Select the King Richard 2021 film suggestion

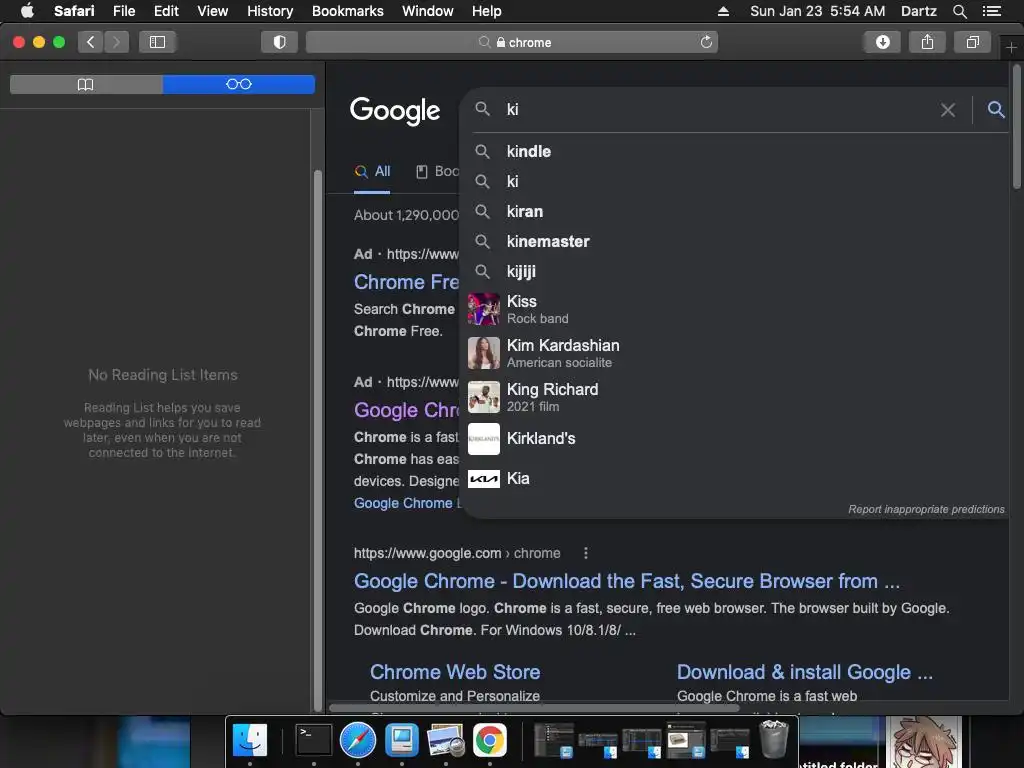735,397
